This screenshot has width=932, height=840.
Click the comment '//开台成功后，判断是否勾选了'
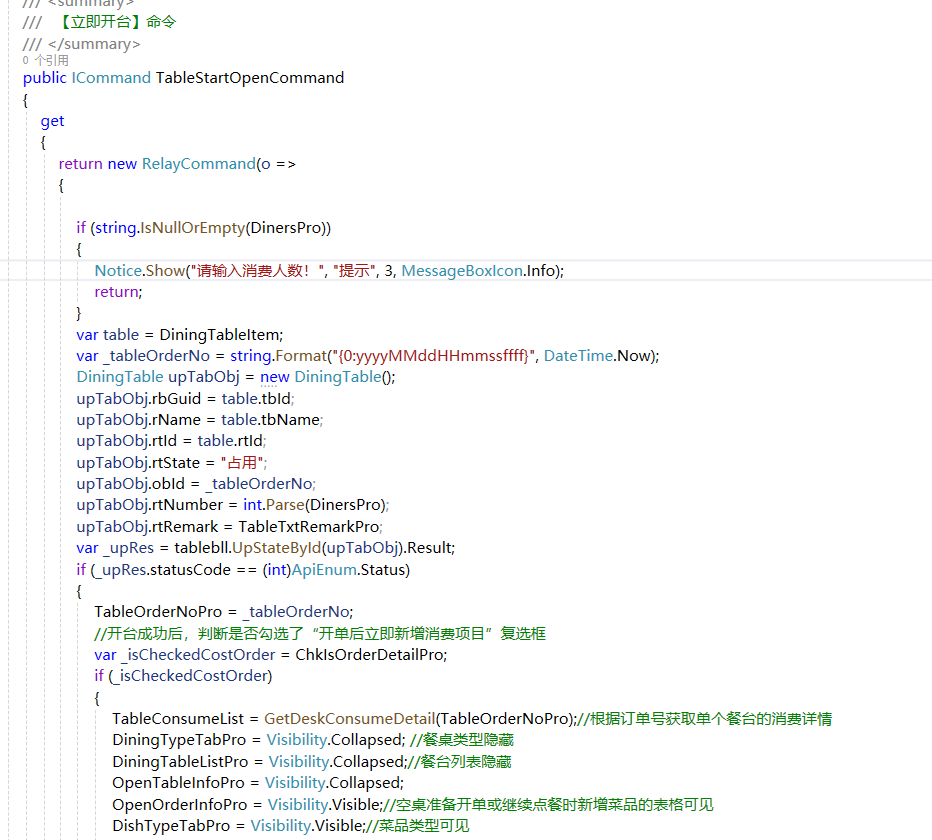point(199,634)
